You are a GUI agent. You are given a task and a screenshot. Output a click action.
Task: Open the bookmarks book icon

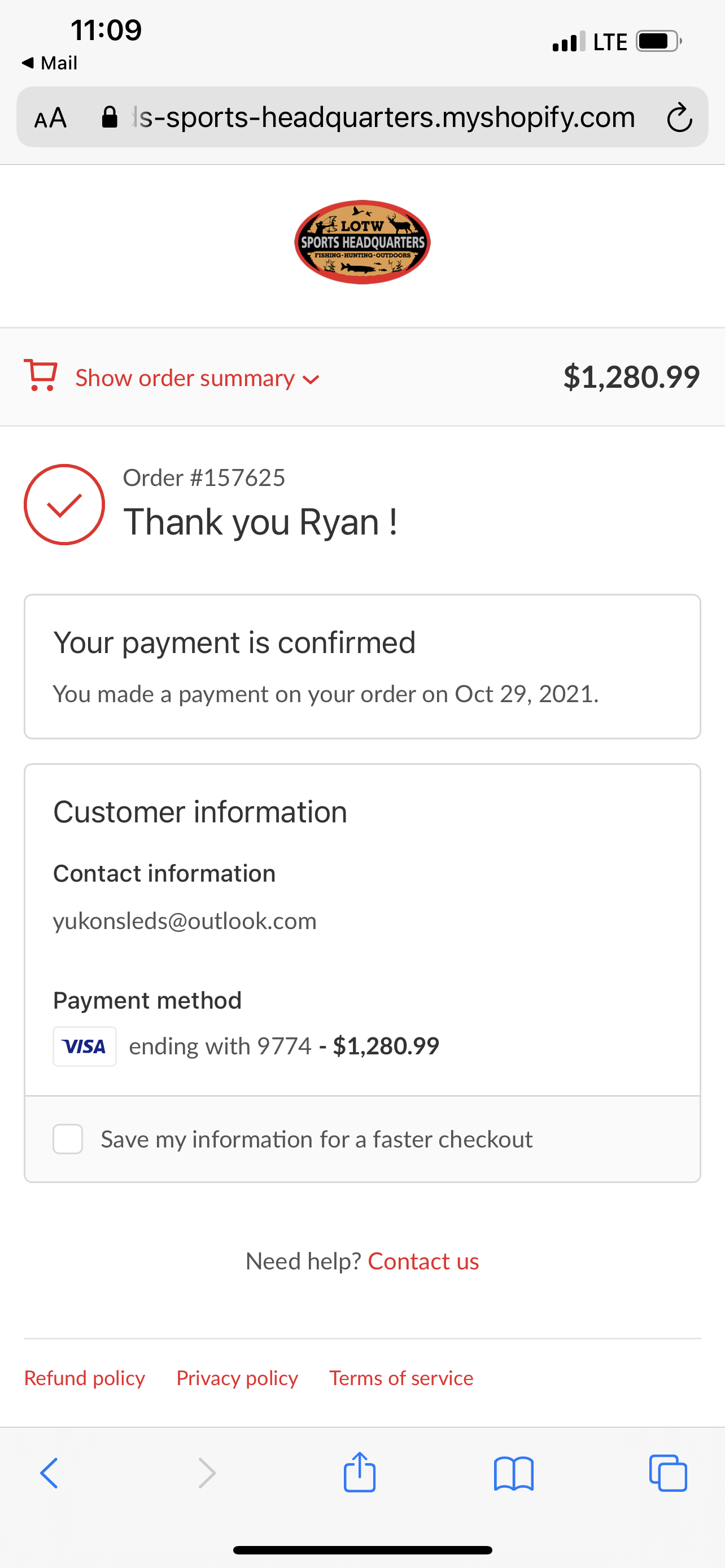pos(514,1473)
